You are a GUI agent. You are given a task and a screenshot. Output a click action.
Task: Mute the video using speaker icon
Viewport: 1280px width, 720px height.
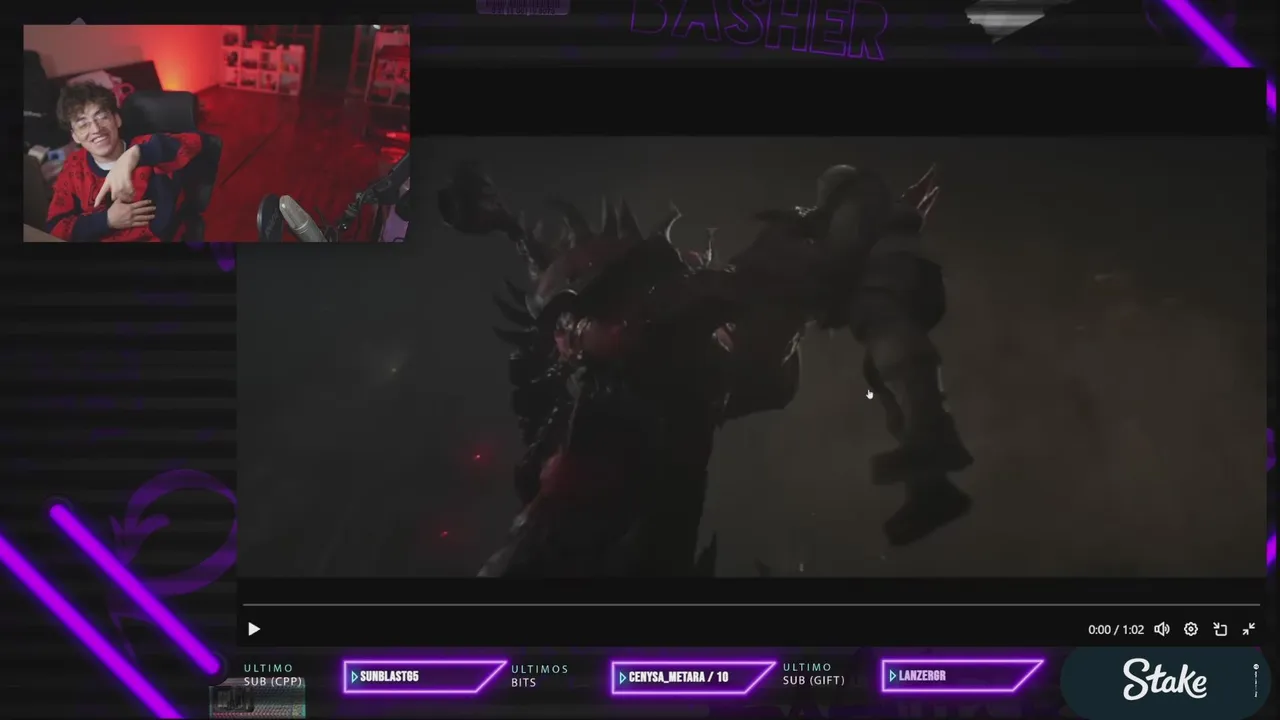[x=1162, y=629]
